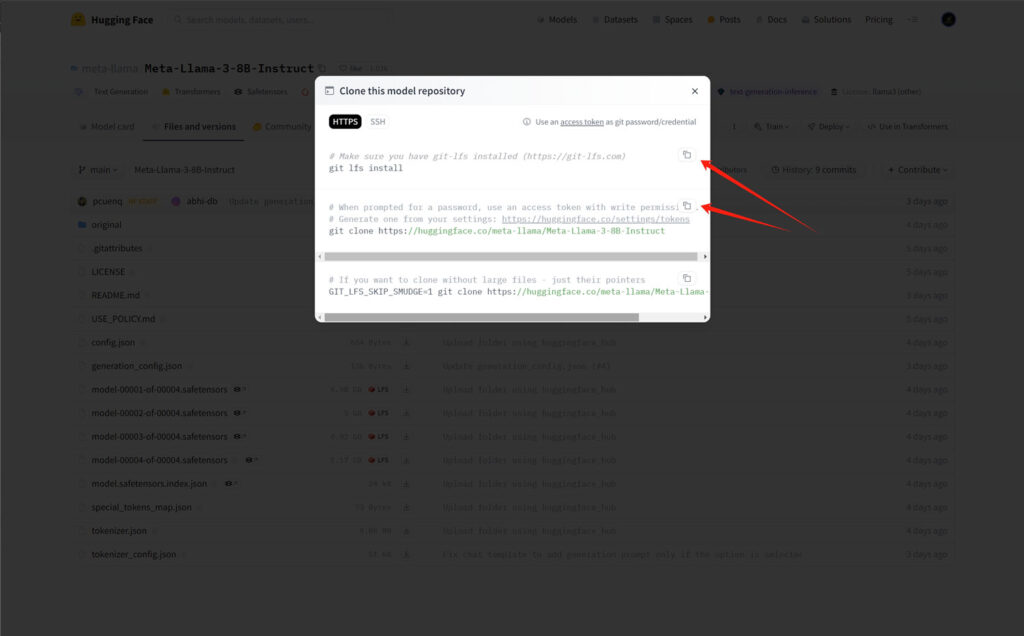1024x636 pixels.
Task: Click the skip-smudge block horizontal scrollbar
Action: tap(481, 317)
